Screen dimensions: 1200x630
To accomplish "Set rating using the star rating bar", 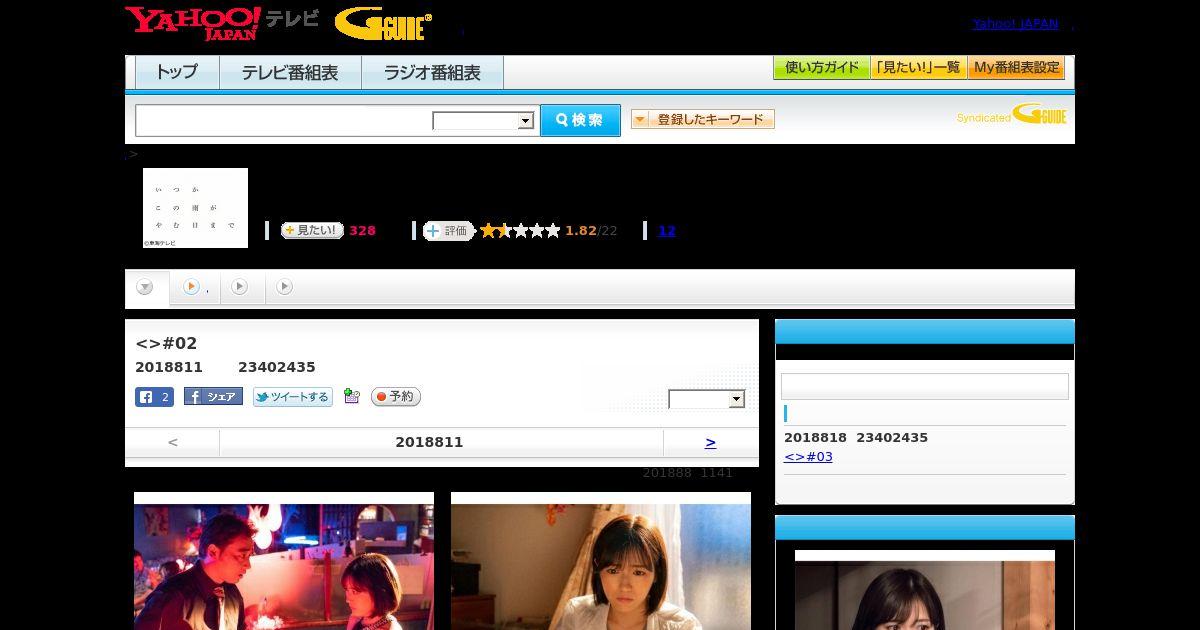I will coord(520,231).
